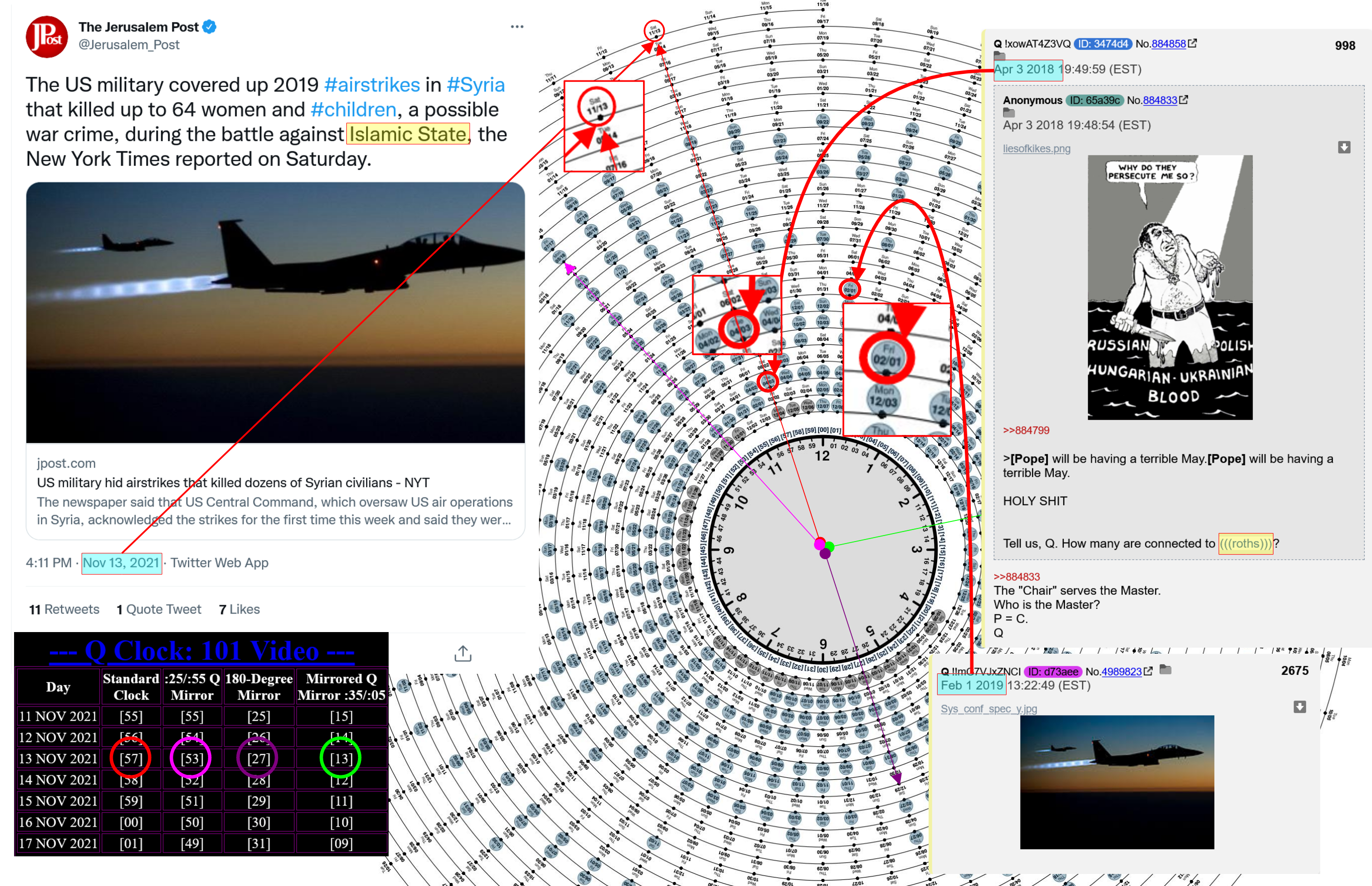Open the fighter jet image in the tweet
Screen dimensions: 1372x886
[x=276, y=312]
